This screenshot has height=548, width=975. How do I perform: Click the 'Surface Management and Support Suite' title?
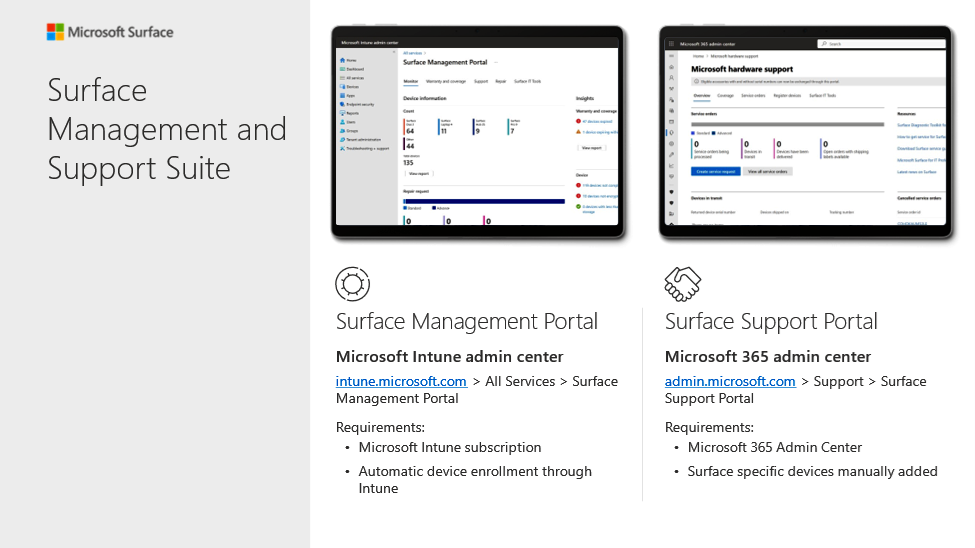[167, 129]
